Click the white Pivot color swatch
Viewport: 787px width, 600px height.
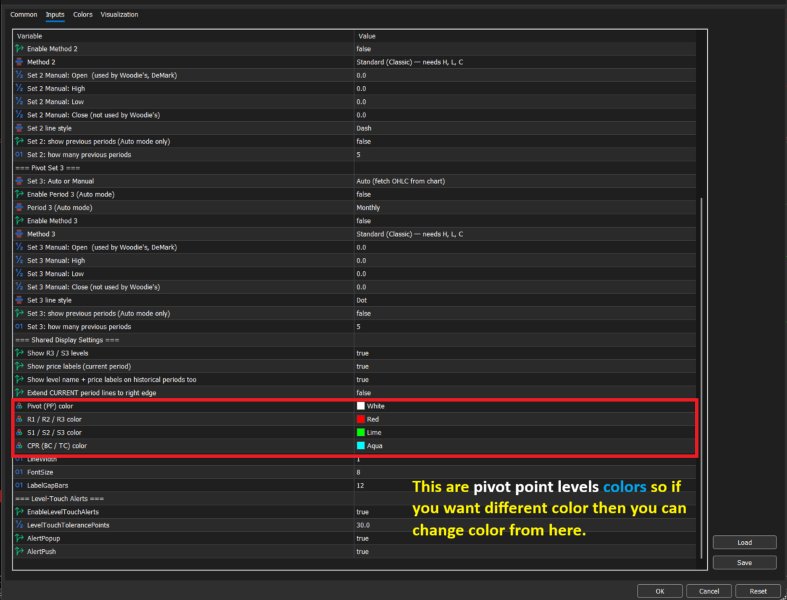(360, 406)
